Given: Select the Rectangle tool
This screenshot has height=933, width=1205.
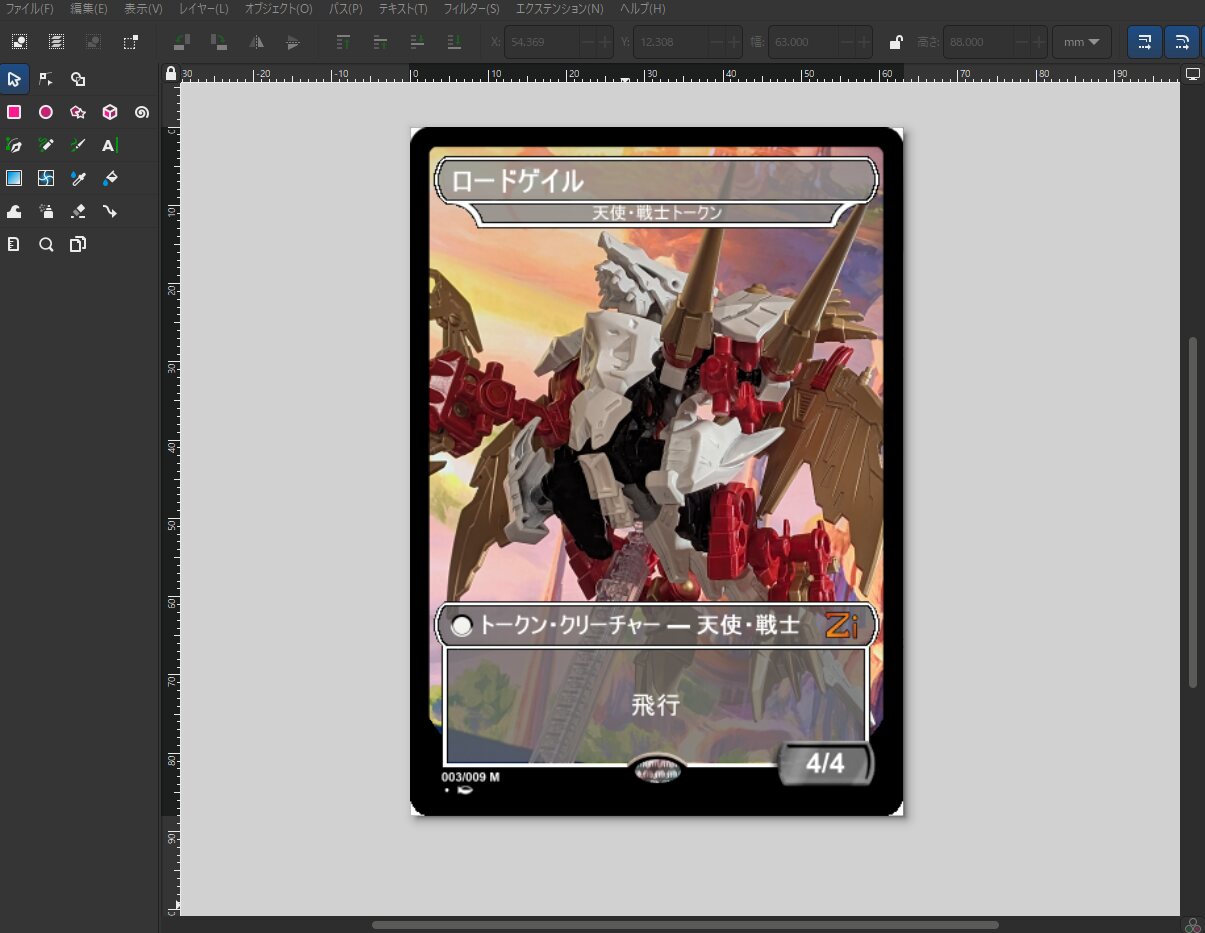Looking at the screenshot, I should [x=14, y=112].
